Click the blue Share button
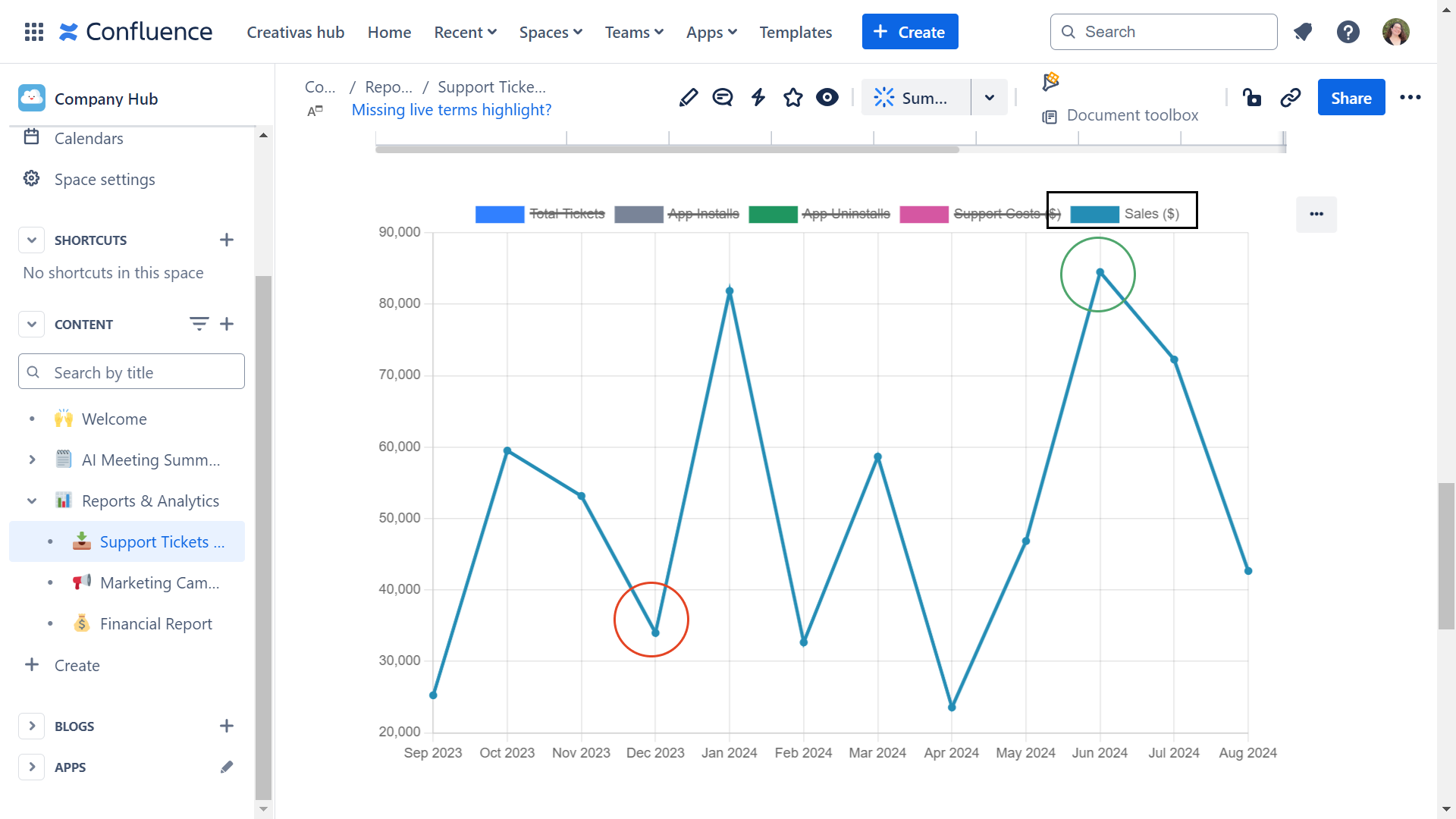 pos(1351,98)
